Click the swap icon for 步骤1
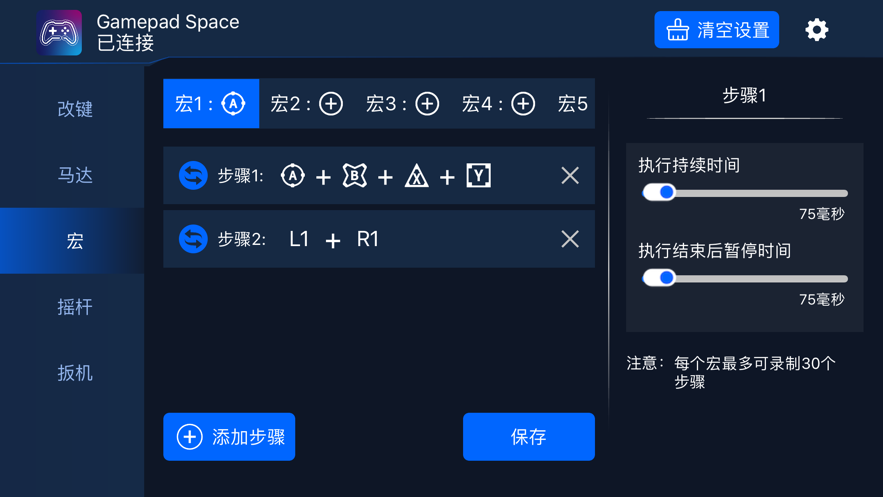Viewport: 883px width, 497px height. click(193, 176)
